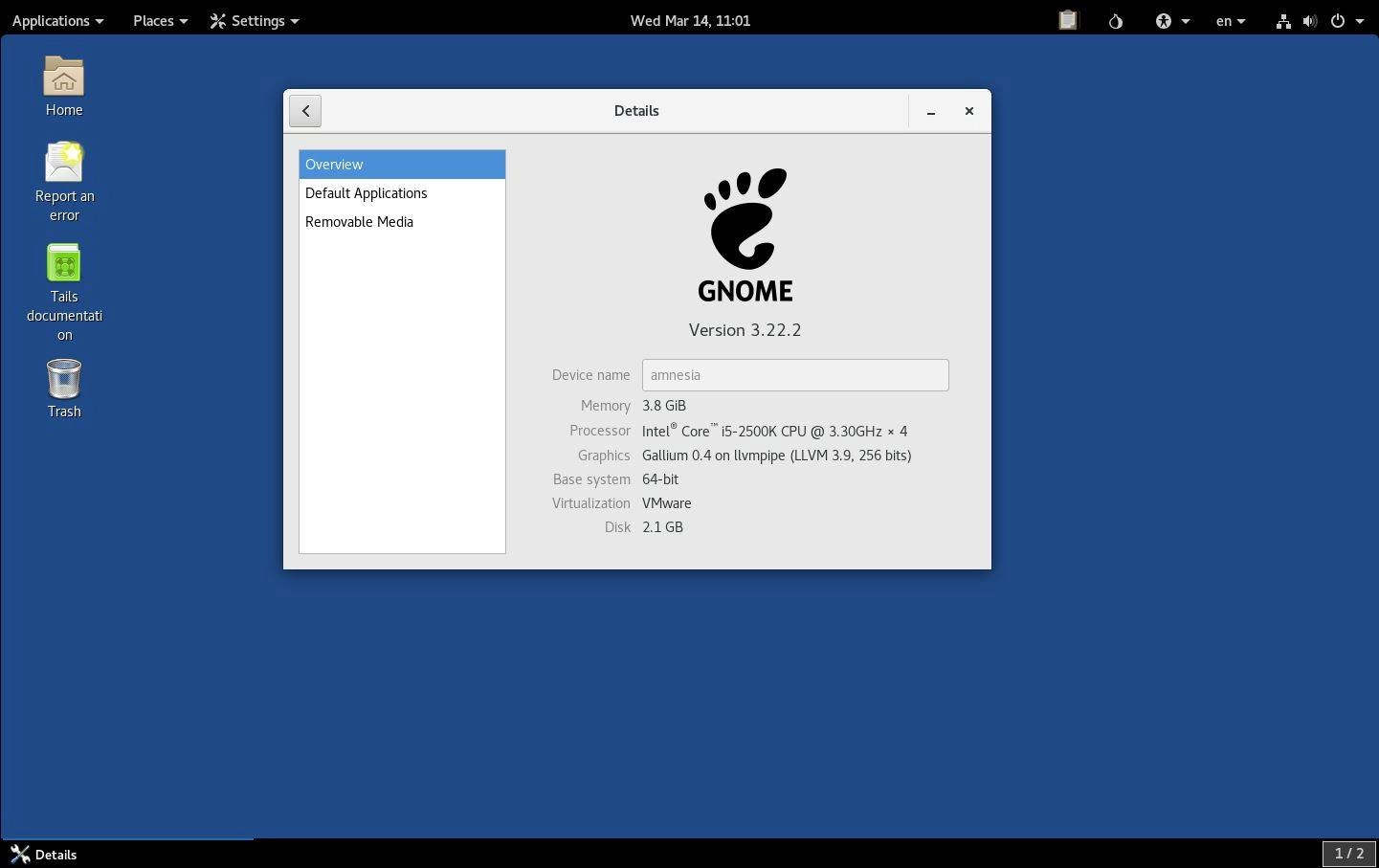1379x868 pixels.
Task: Click the Intel Core i5-2500K processor value
Action: [774, 431]
